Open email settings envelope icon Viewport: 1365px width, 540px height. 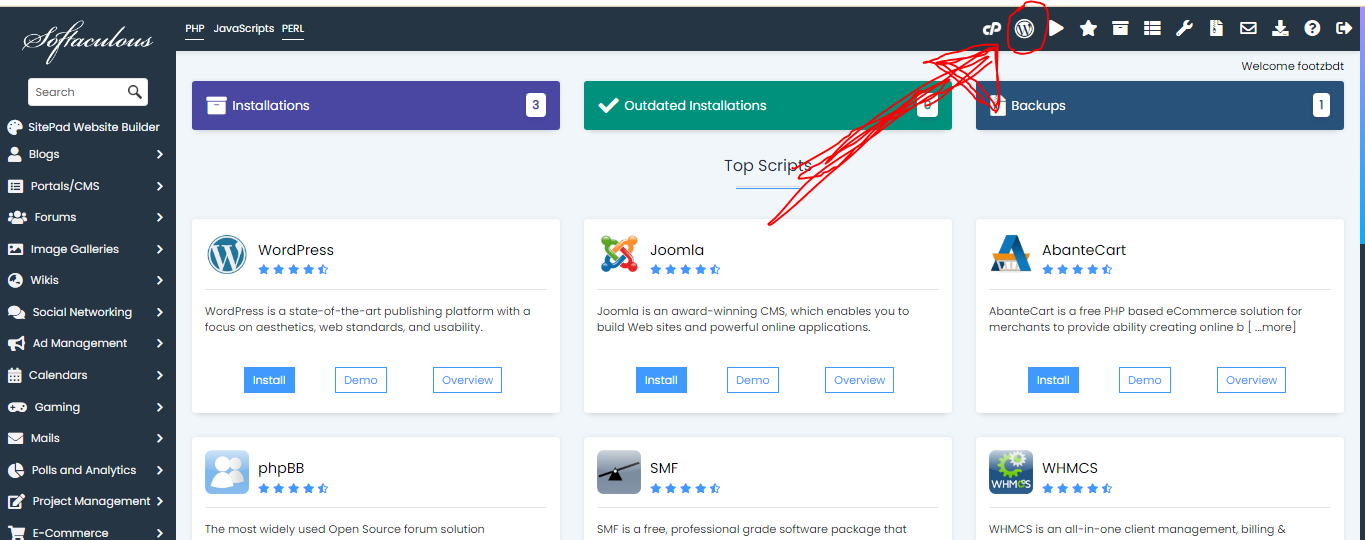click(1248, 29)
